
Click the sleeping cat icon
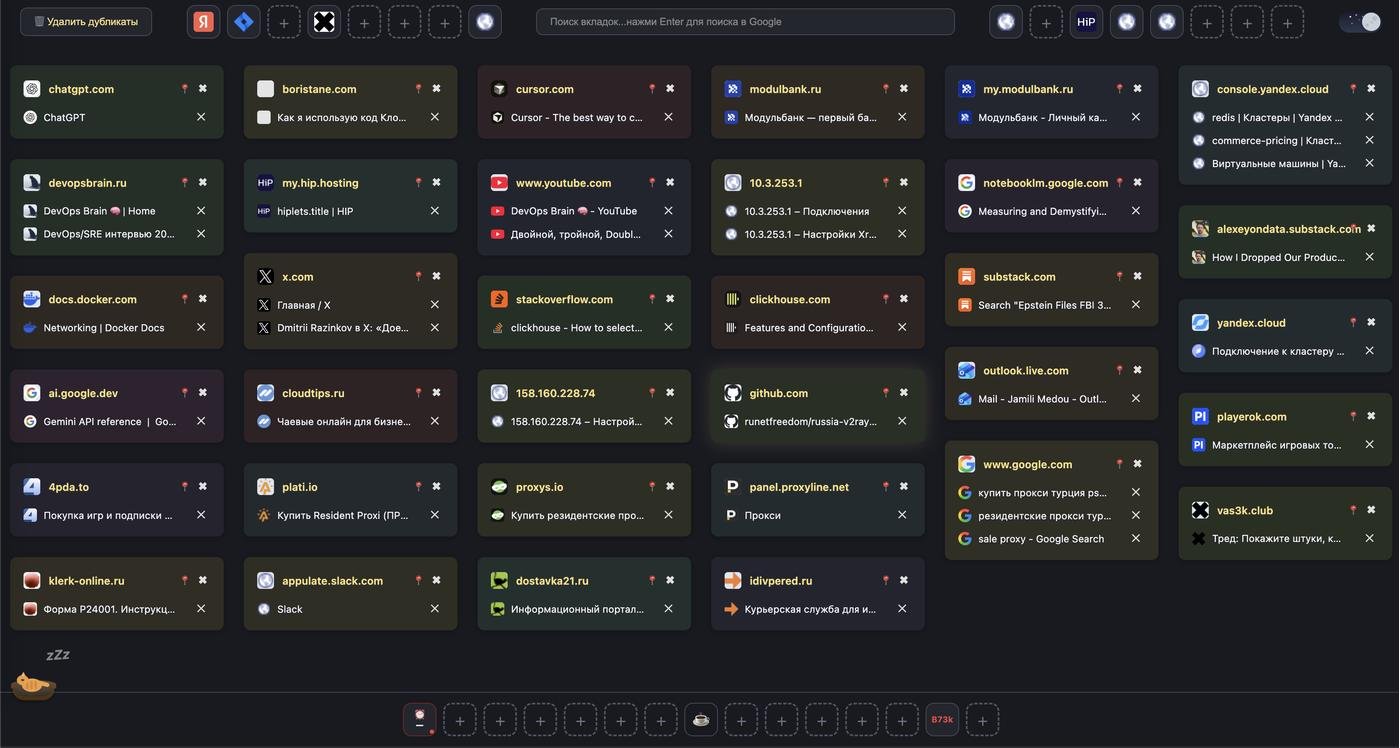pyautogui.click(x=33, y=685)
